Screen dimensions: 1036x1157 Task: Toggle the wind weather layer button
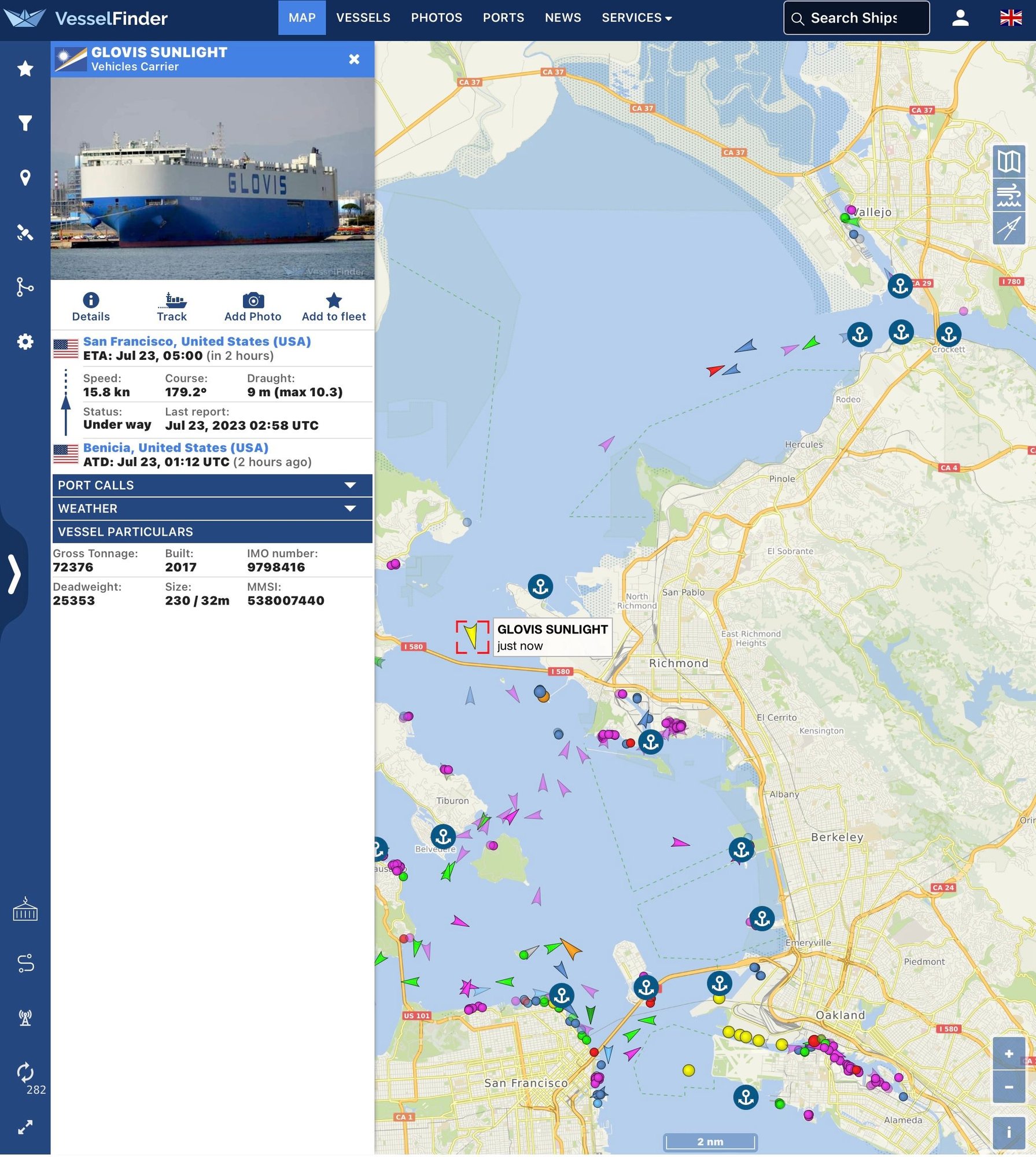[x=1009, y=195]
